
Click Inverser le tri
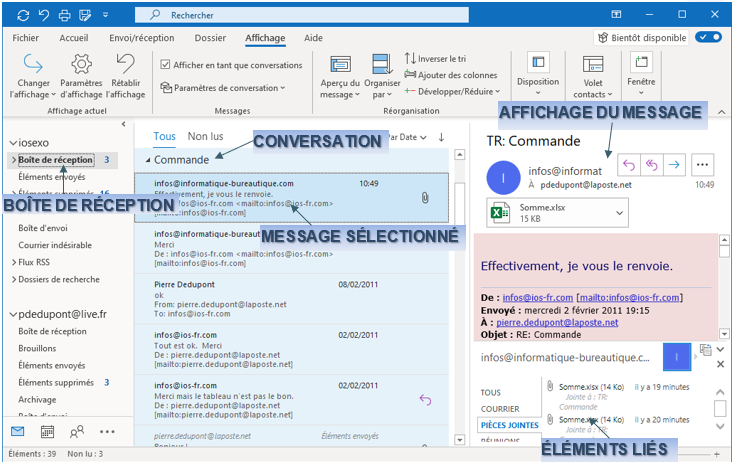(435, 59)
